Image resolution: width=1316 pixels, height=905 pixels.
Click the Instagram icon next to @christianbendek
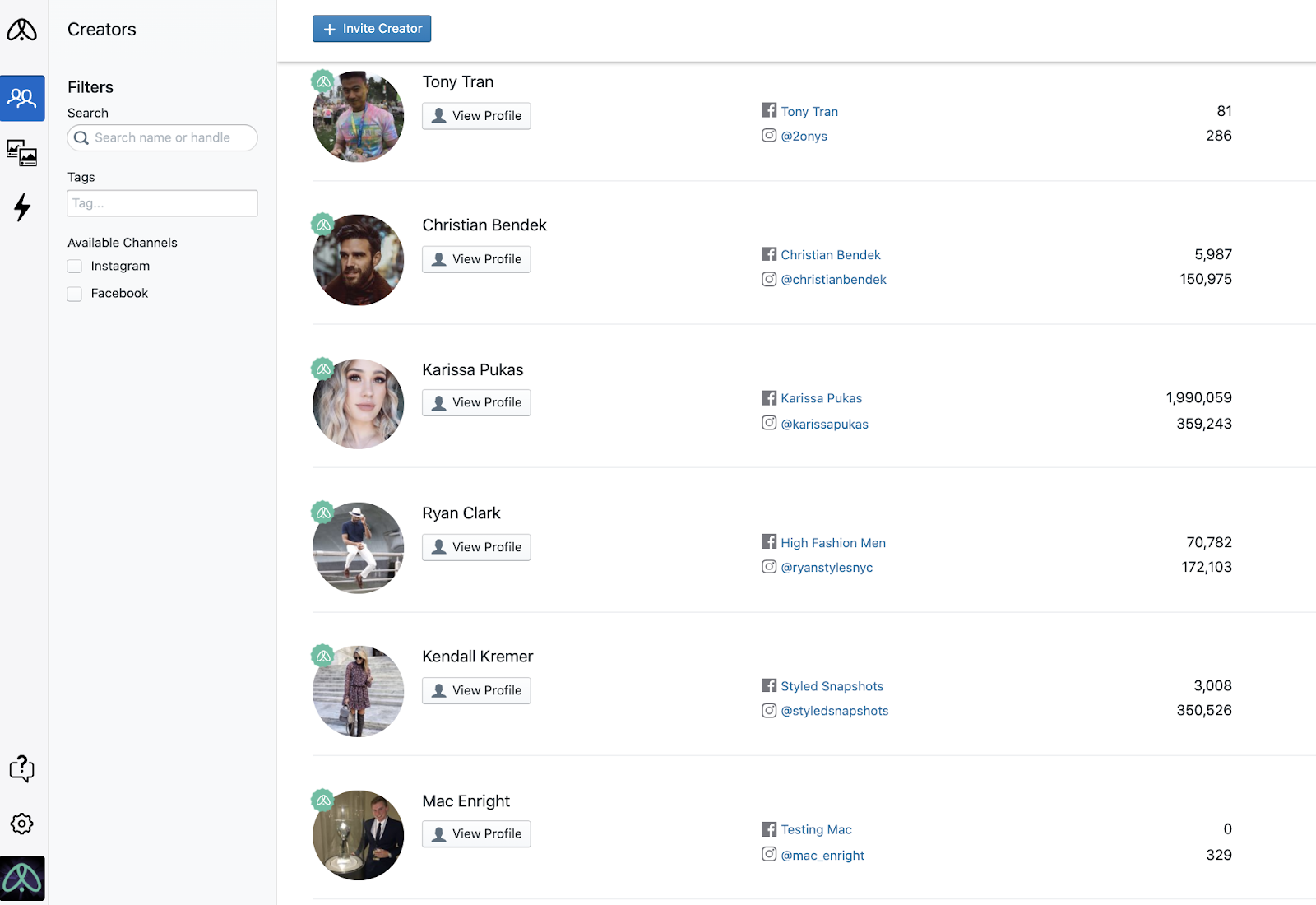click(x=769, y=279)
